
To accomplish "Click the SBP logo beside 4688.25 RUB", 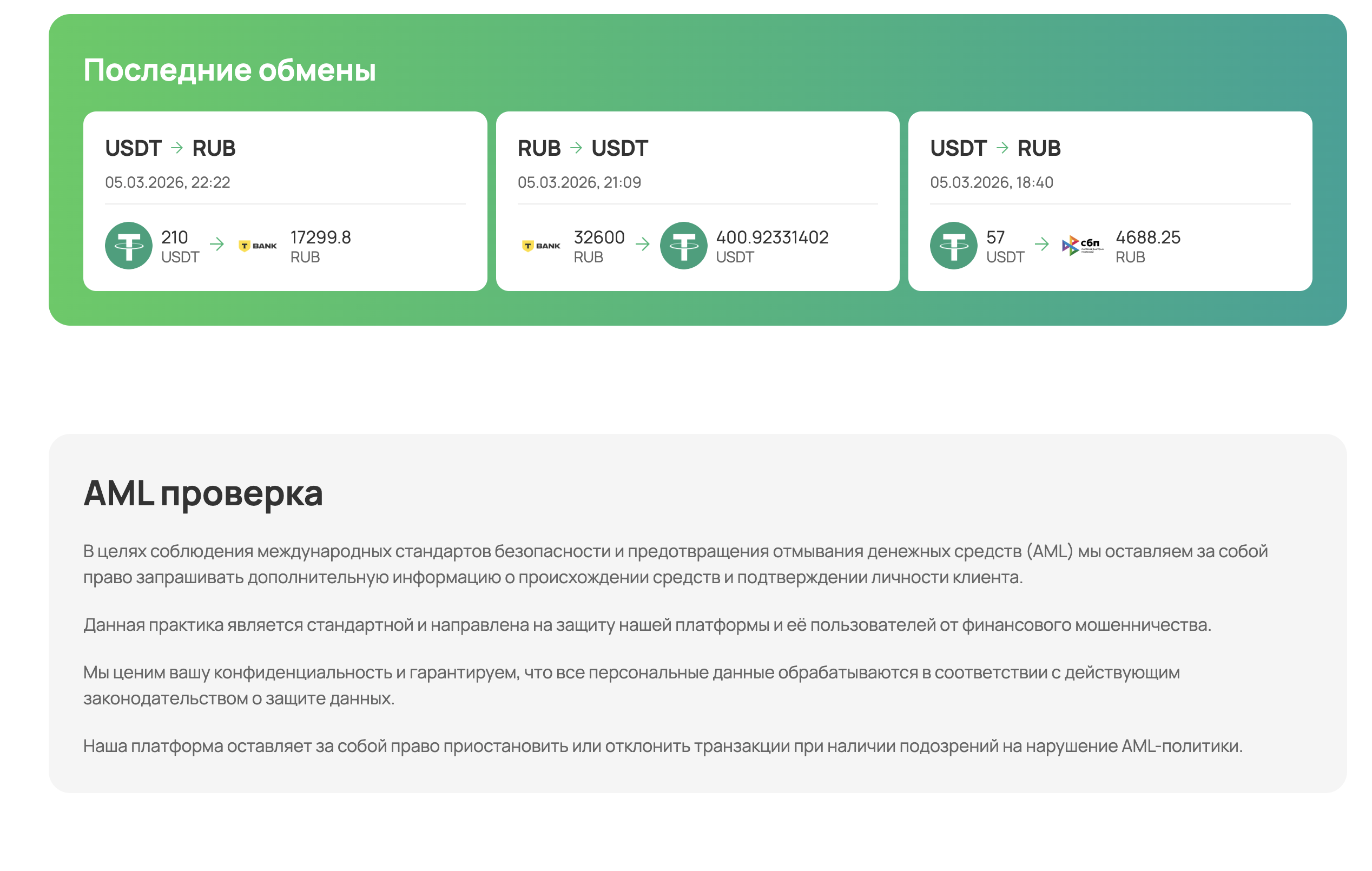I will (1082, 246).
